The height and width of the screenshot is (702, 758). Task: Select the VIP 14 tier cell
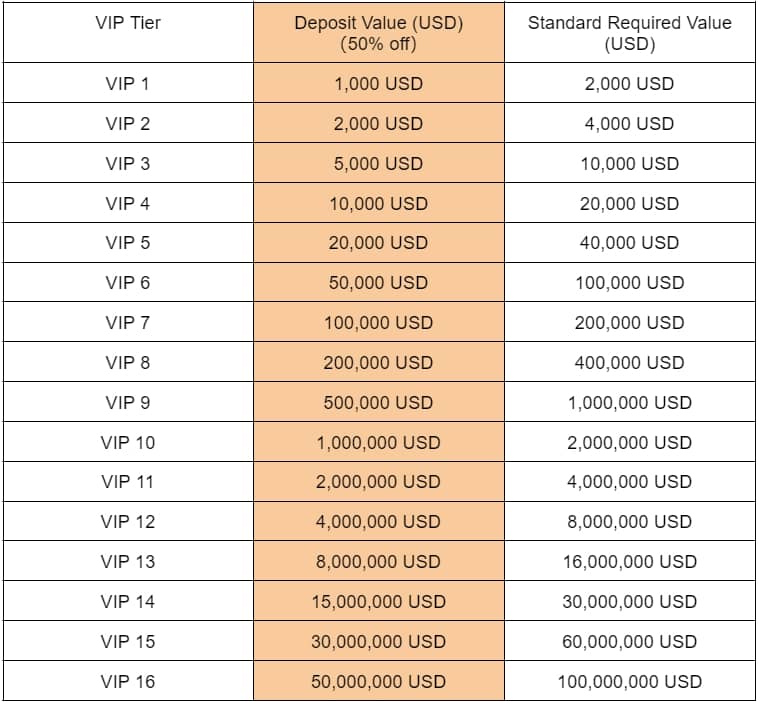127,601
